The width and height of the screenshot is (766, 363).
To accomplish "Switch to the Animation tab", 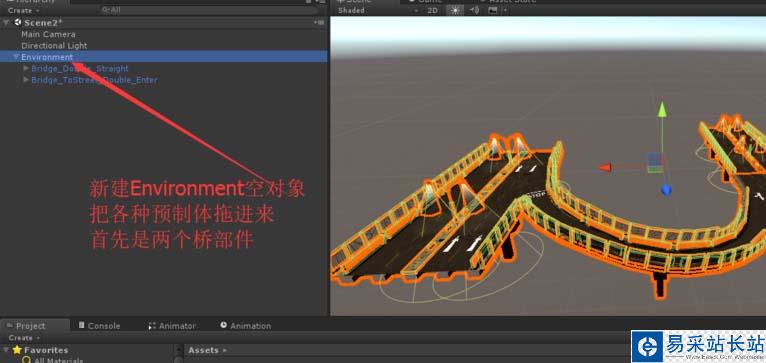I will [x=245, y=326].
